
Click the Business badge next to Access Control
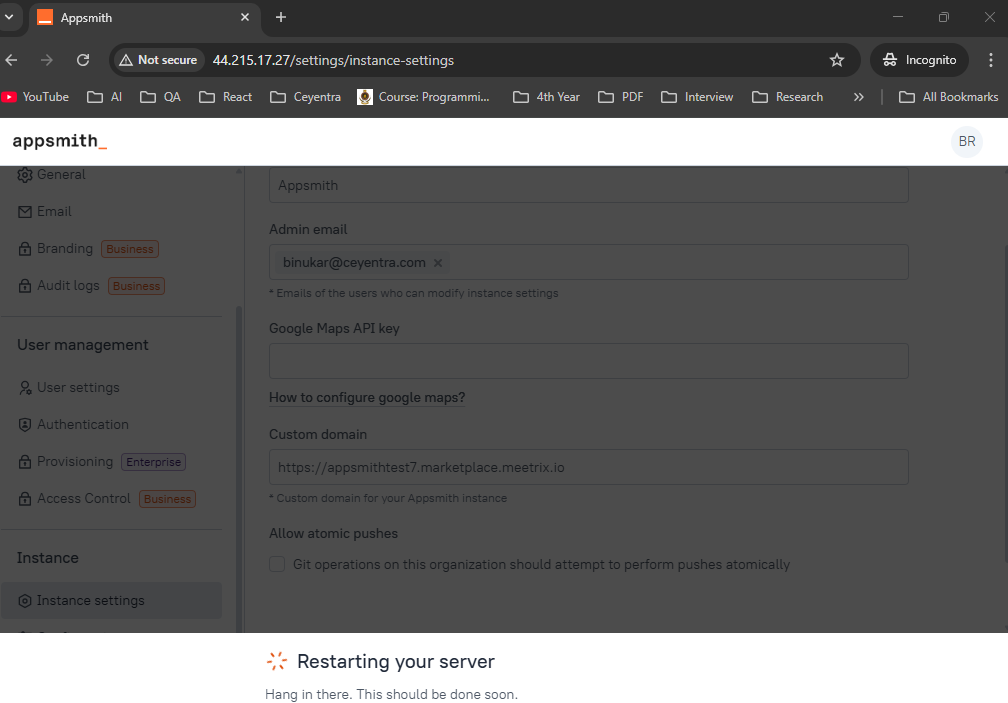pos(168,499)
